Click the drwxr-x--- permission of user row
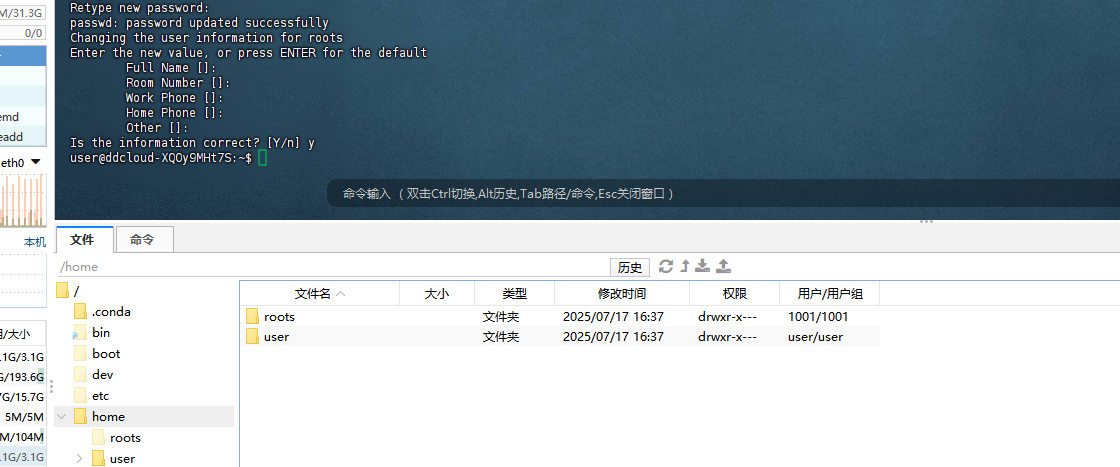 click(727, 337)
